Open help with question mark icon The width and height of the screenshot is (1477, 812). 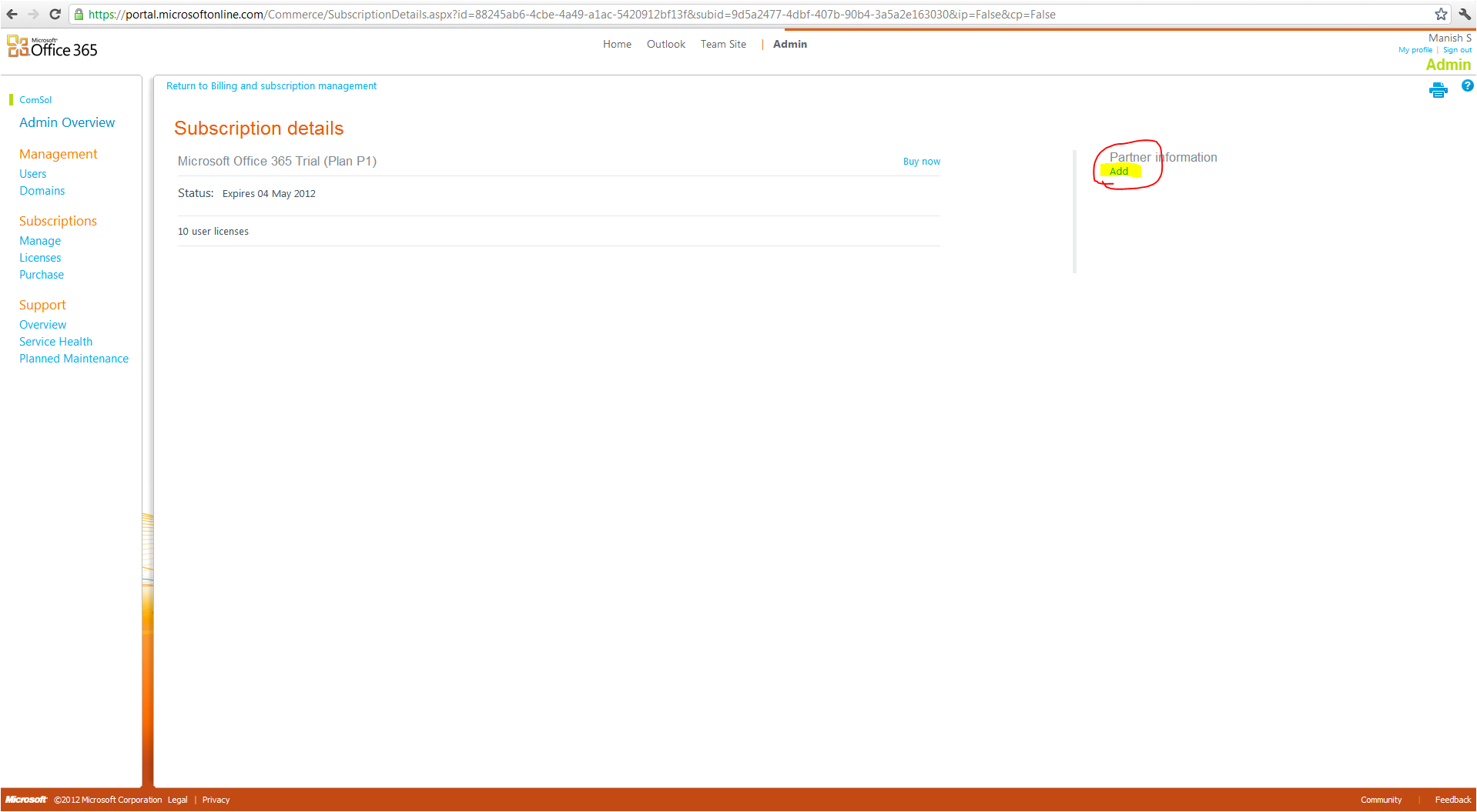[x=1467, y=86]
